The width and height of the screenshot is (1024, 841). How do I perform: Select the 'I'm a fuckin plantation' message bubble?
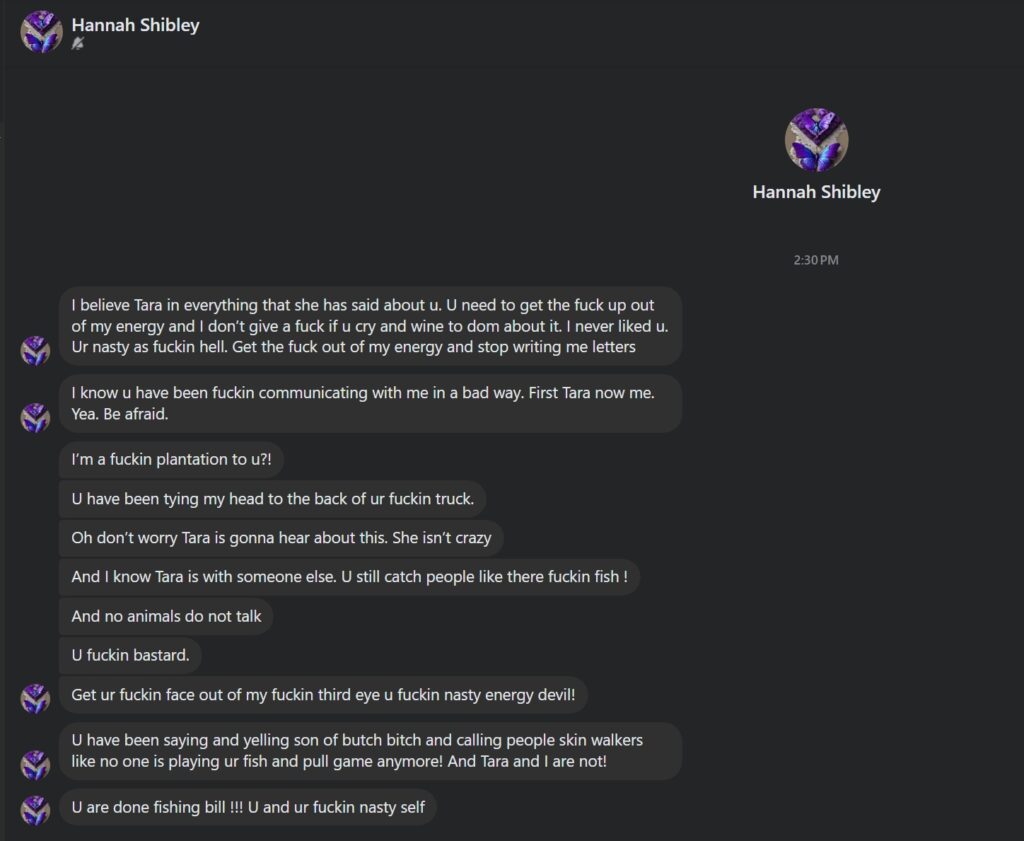tap(171, 460)
